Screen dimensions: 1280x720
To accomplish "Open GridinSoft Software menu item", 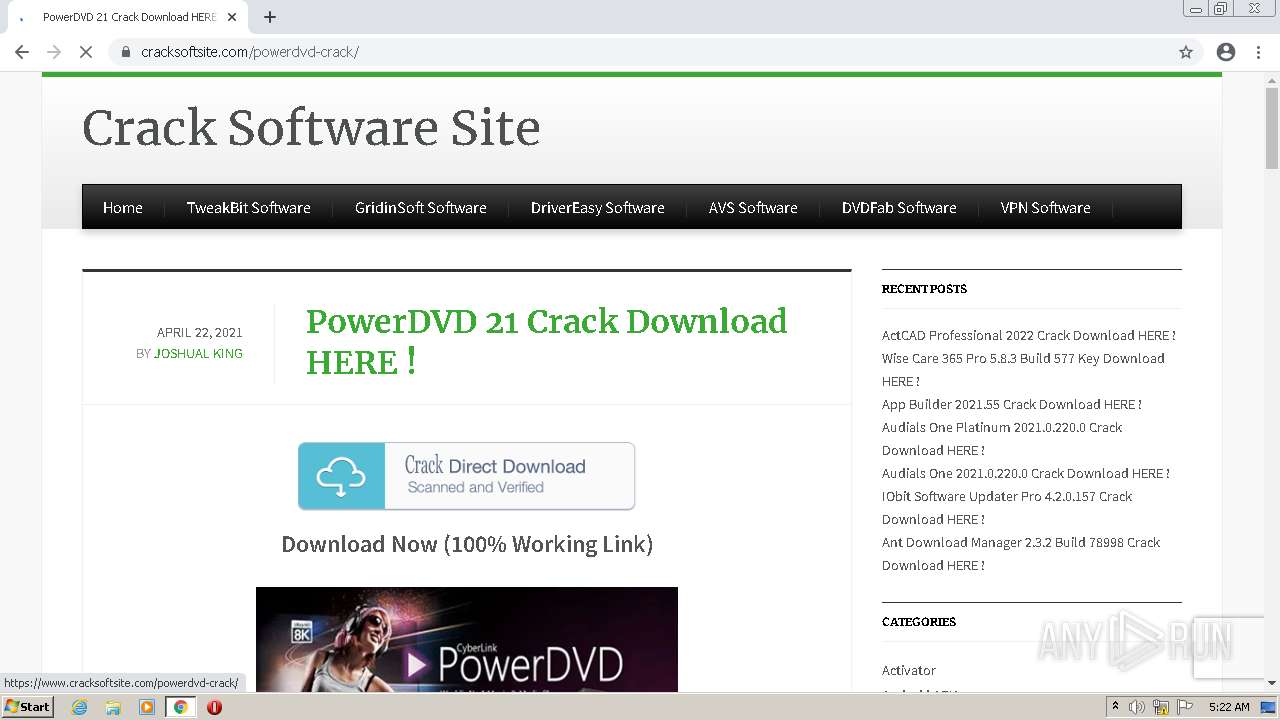I will click(421, 208).
